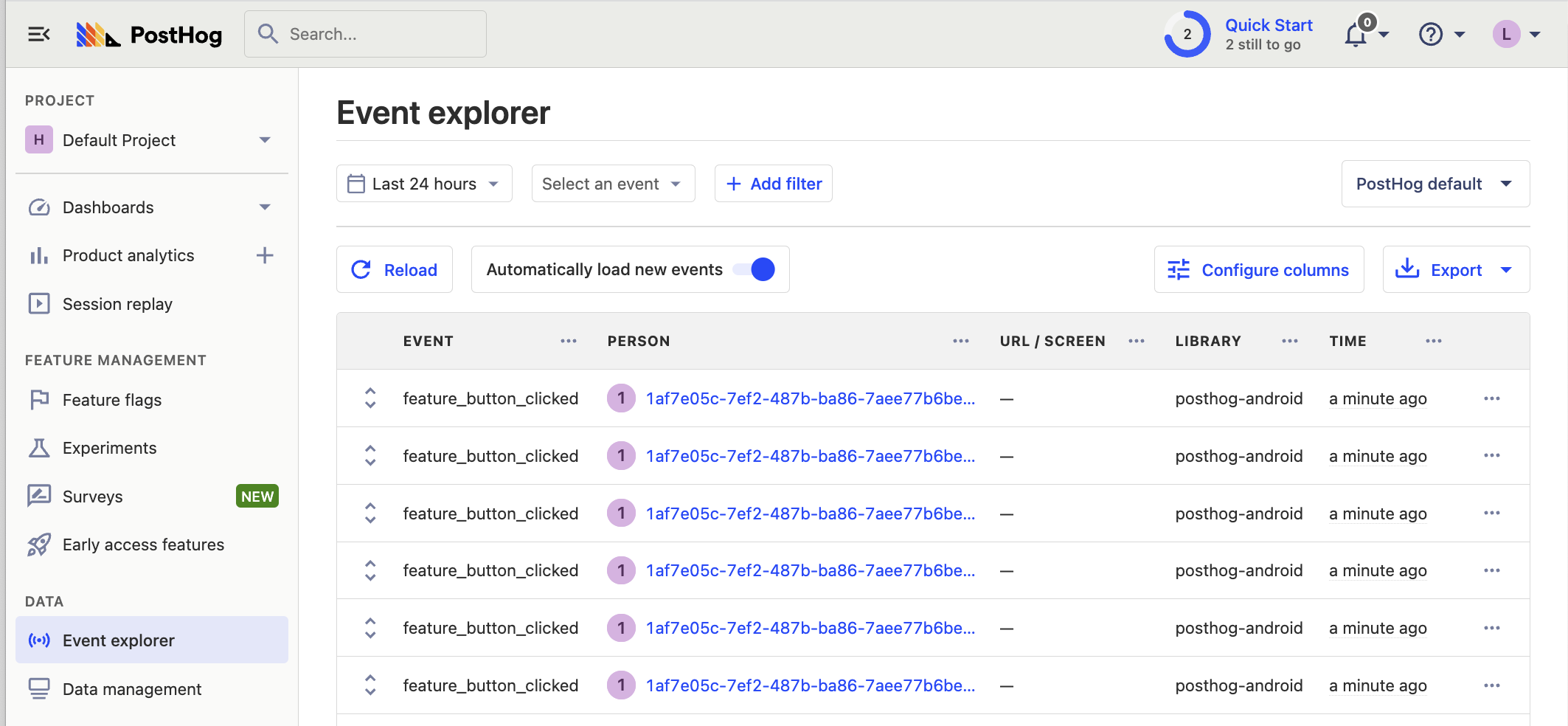Click the Reload button
This screenshot has width=1568, height=726.
(x=395, y=270)
